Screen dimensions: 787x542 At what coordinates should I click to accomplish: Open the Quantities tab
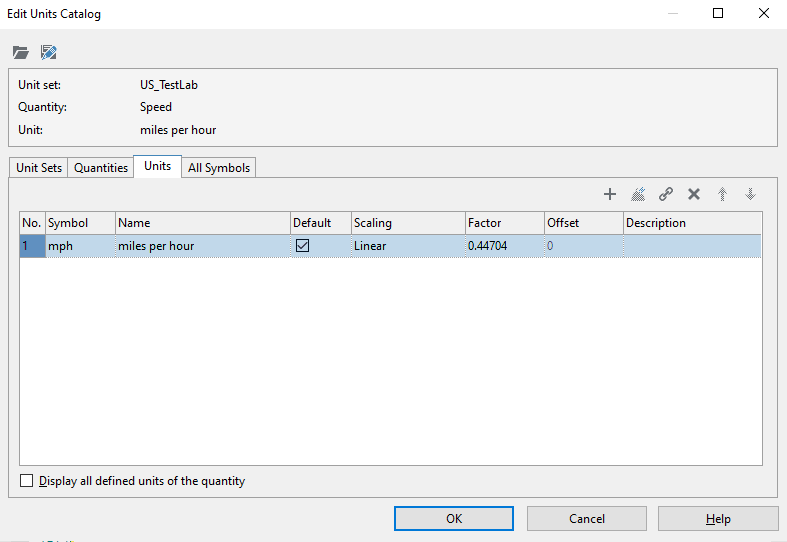[101, 168]
